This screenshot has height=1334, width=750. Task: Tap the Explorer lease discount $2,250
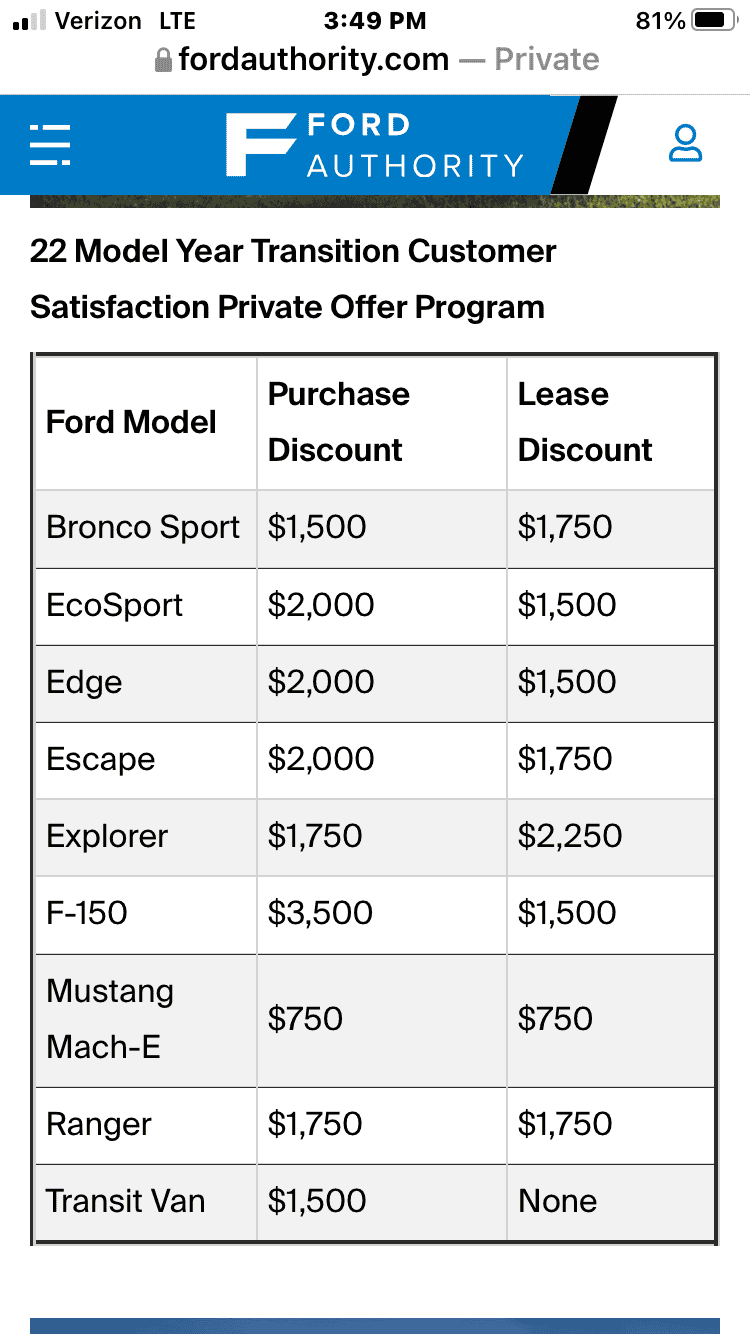570,836
